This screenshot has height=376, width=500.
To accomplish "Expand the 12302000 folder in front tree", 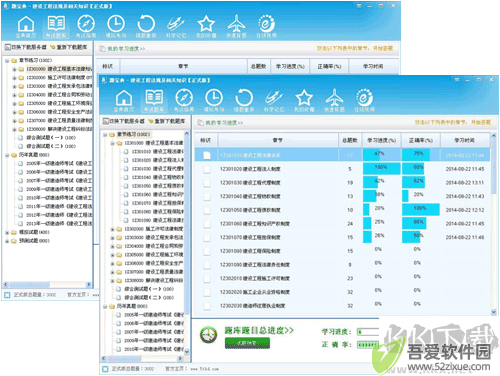I will [x=113, y=229].
